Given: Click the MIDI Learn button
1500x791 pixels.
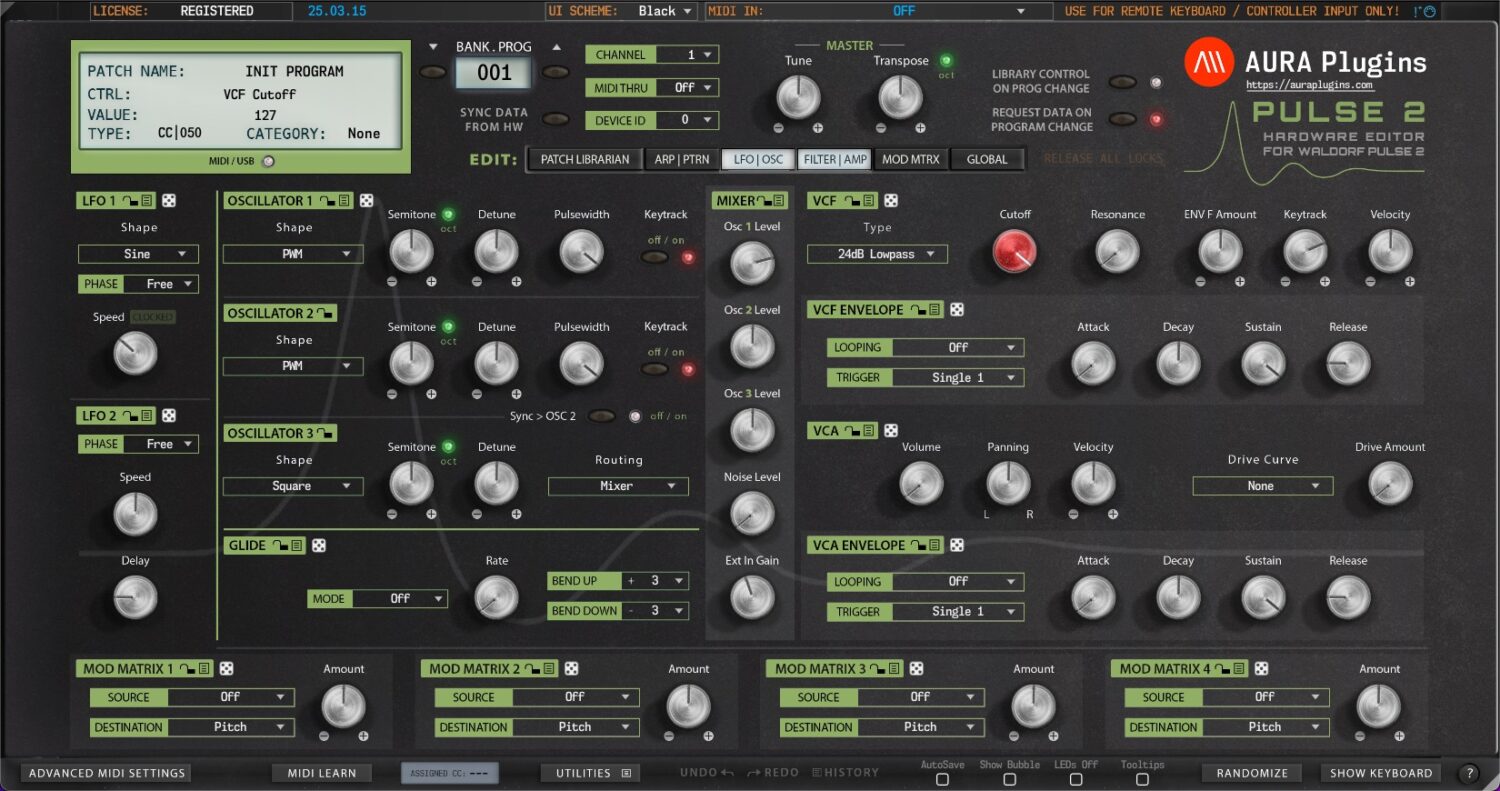Looking at the screenshot, I should tap(322, 773).
